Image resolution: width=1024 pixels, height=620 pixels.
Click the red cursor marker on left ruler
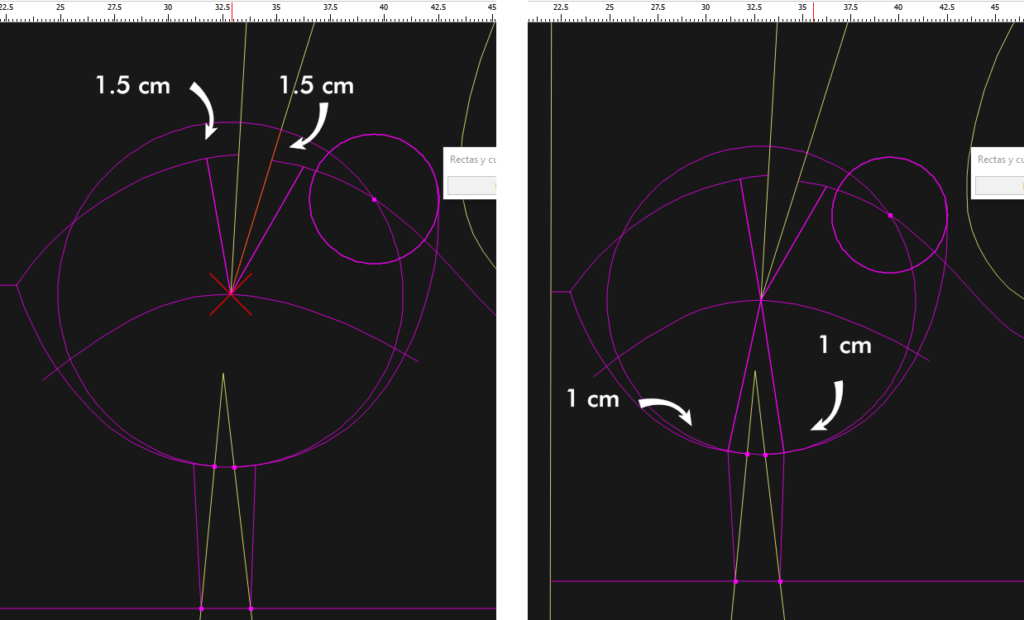[232, 8]
